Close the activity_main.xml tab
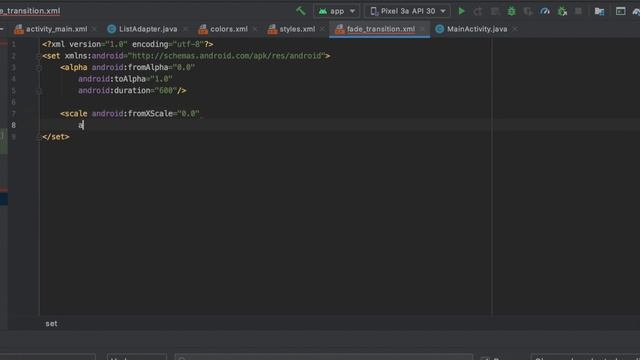 click(x=95, y=29)
